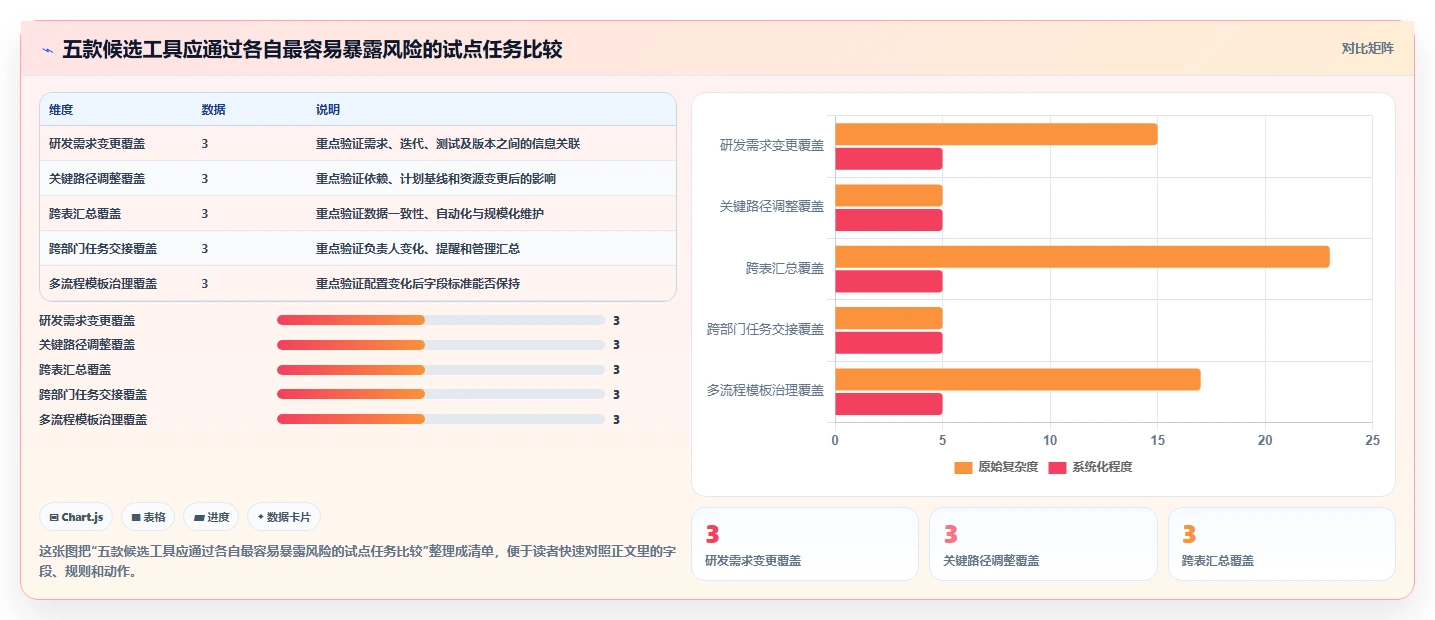Click description 重点验证配置变化后字段标准能否保持

418,284
